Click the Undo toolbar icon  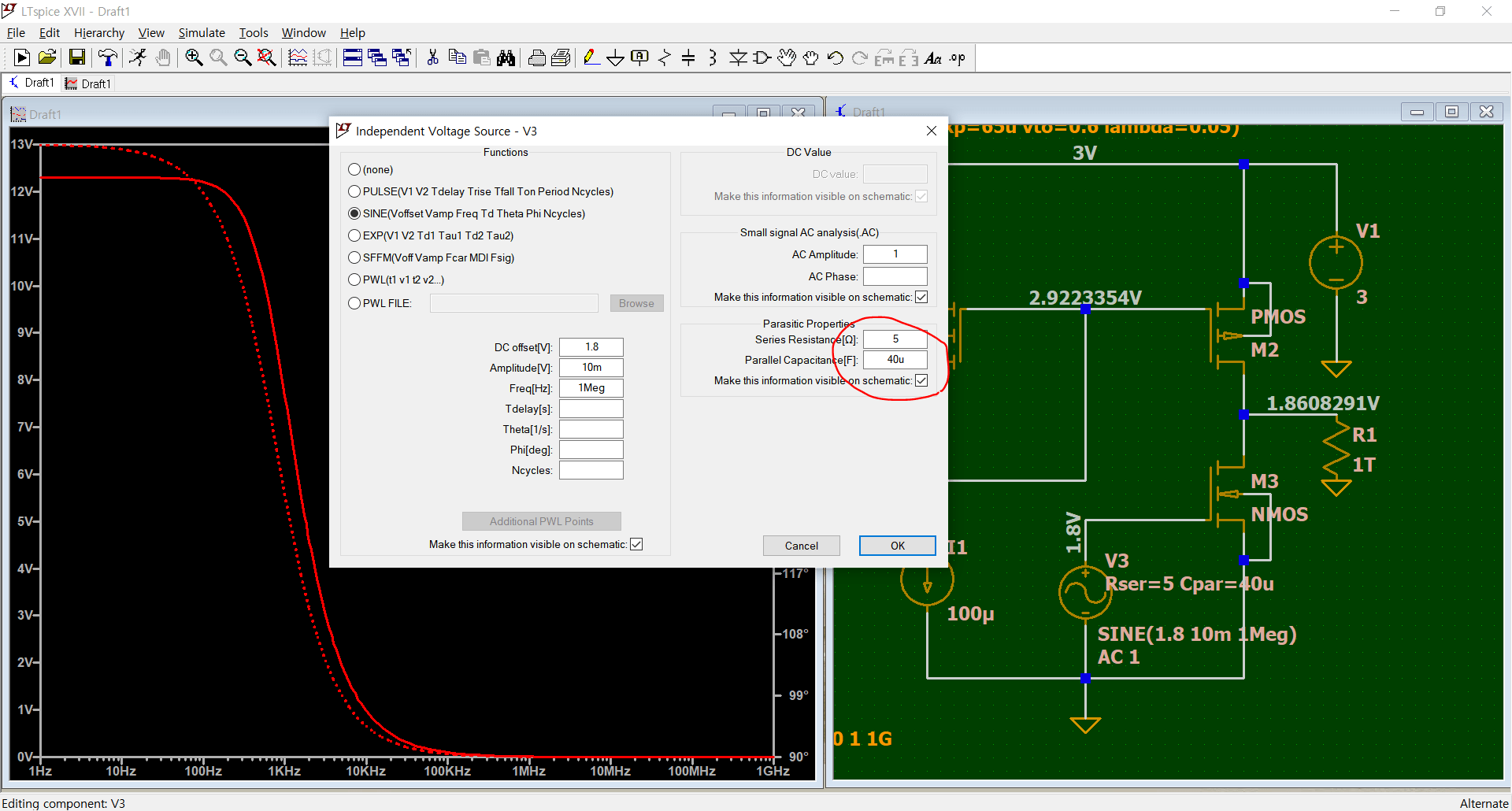click(836, 57)
